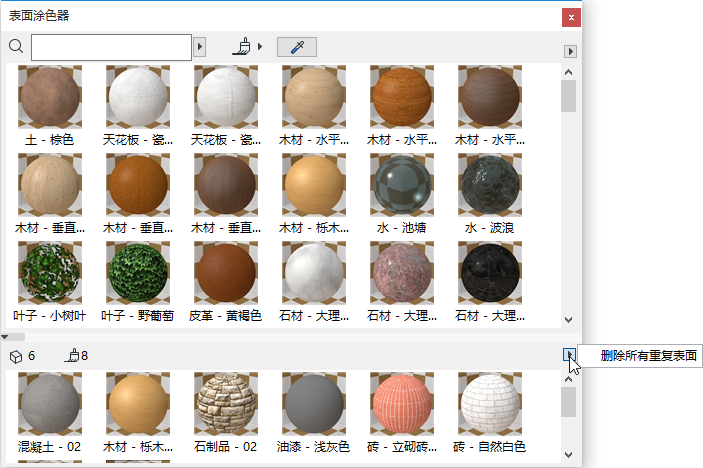Screen dimensions: 703x468
Task: Select the 砖 - 立砌砖 brick surface
Action: coord(401,404)
